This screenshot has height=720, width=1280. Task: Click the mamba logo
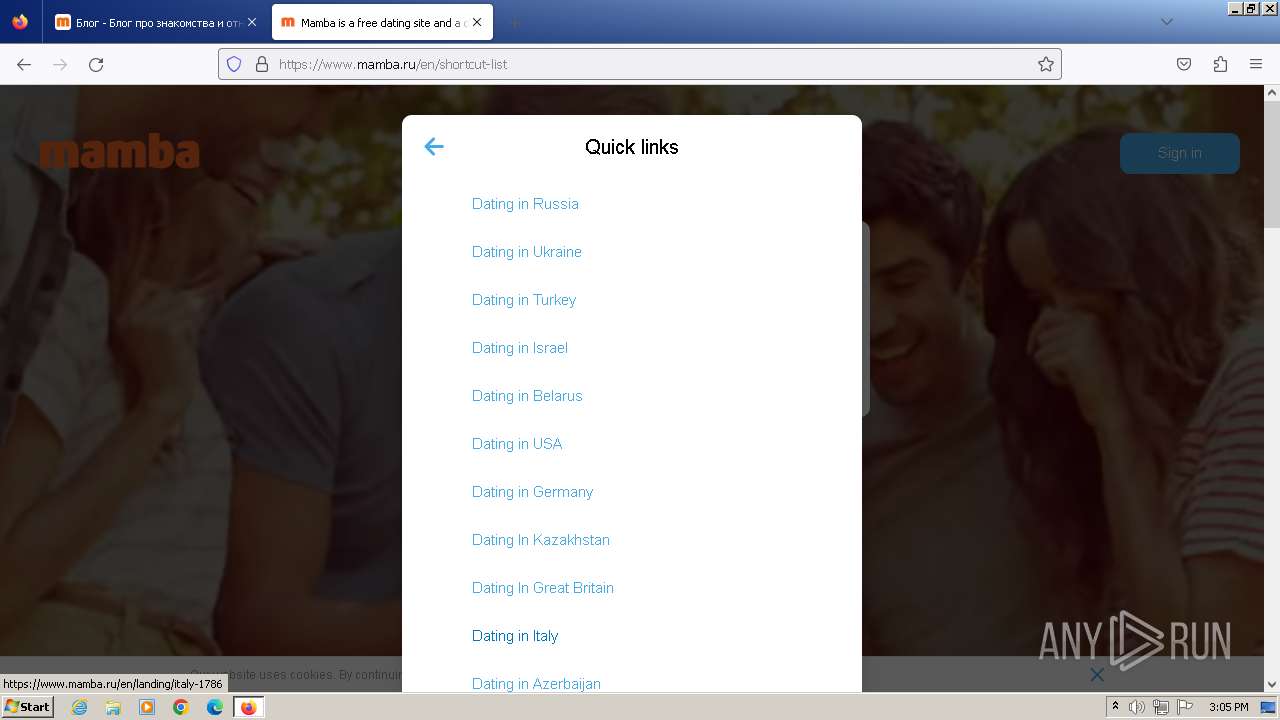click(x=120, y=152)
